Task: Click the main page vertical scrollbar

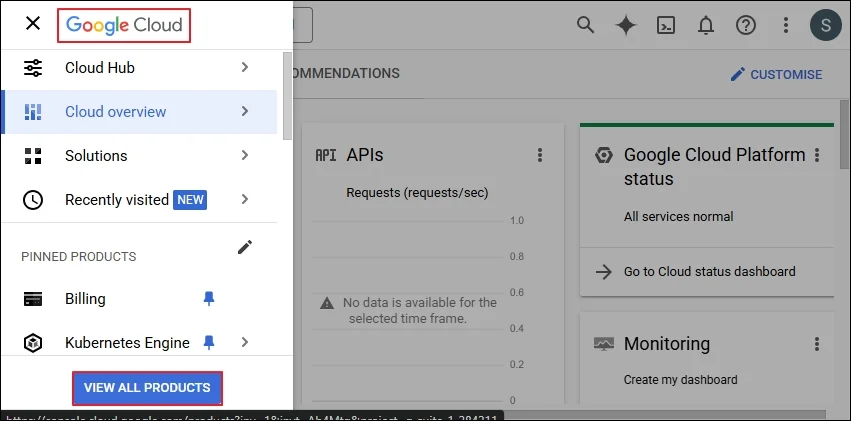Action: coord(846,136)
